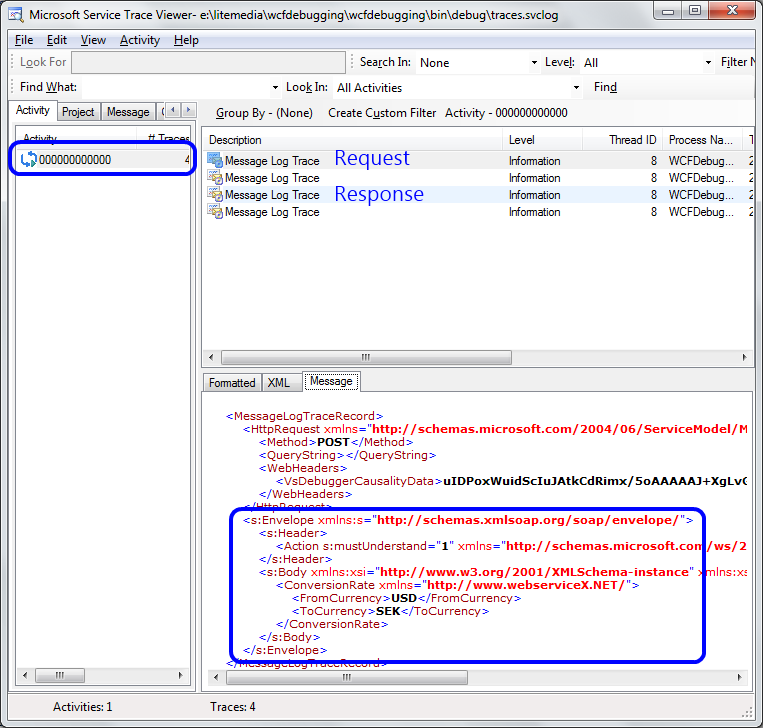
Task: Click the MessageLogTraceRecord opening tag
Action: tap(305, 416)
